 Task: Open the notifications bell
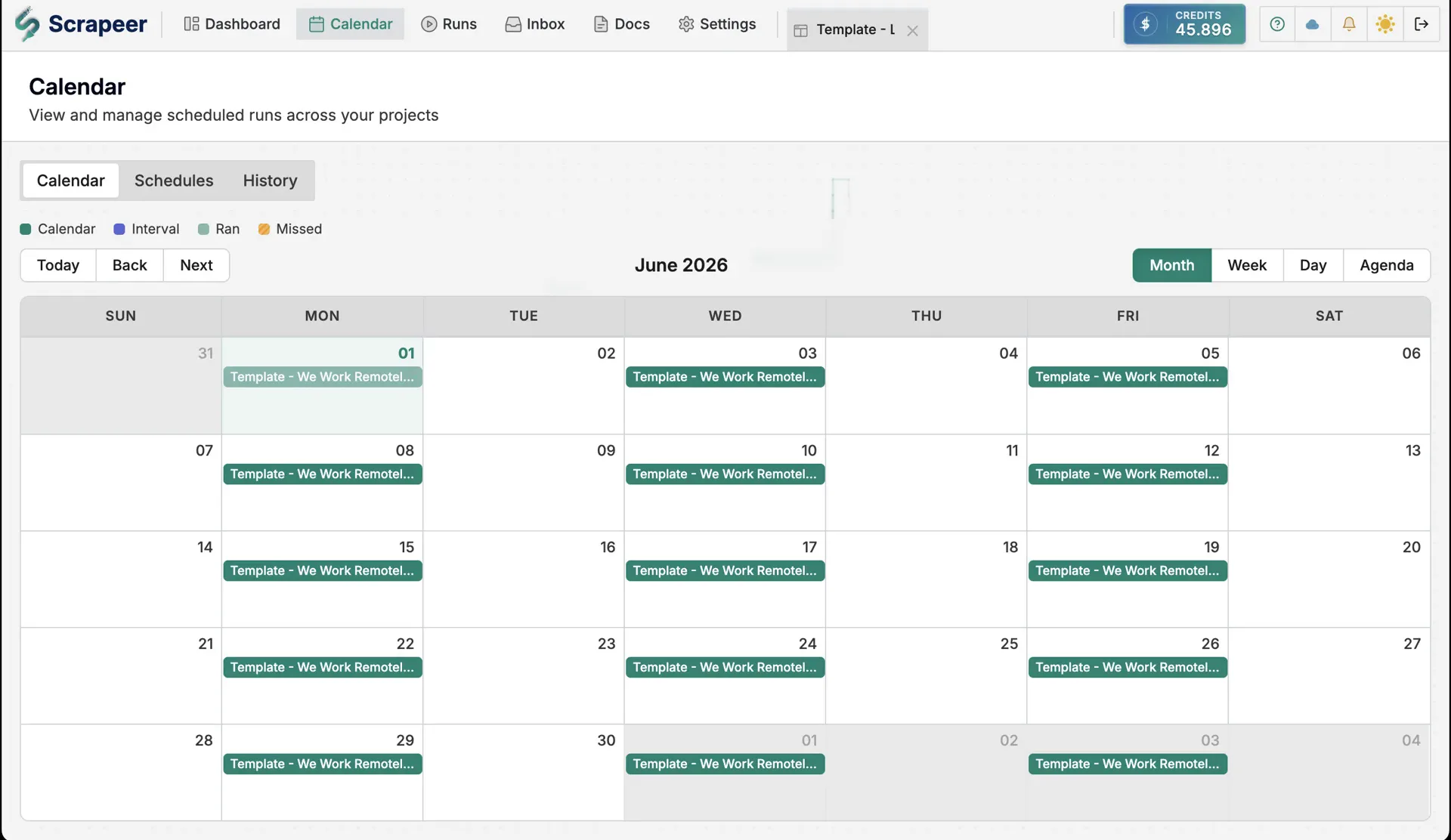coord(1349,24)
